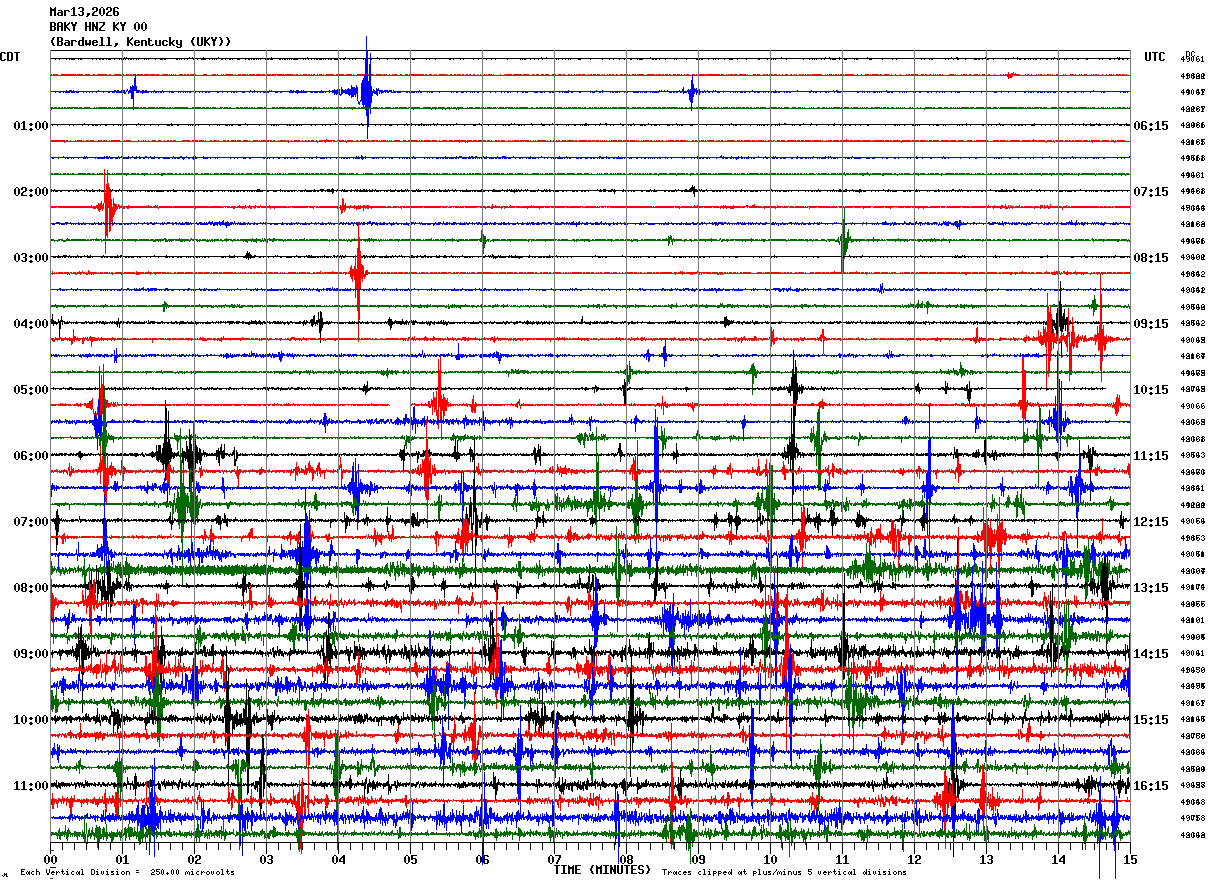Click the 'Each Vertical Division = 250.00 microvolts' note
Image resolution: width=1210 pixels, height=886 pixels.
coord(127,873)
